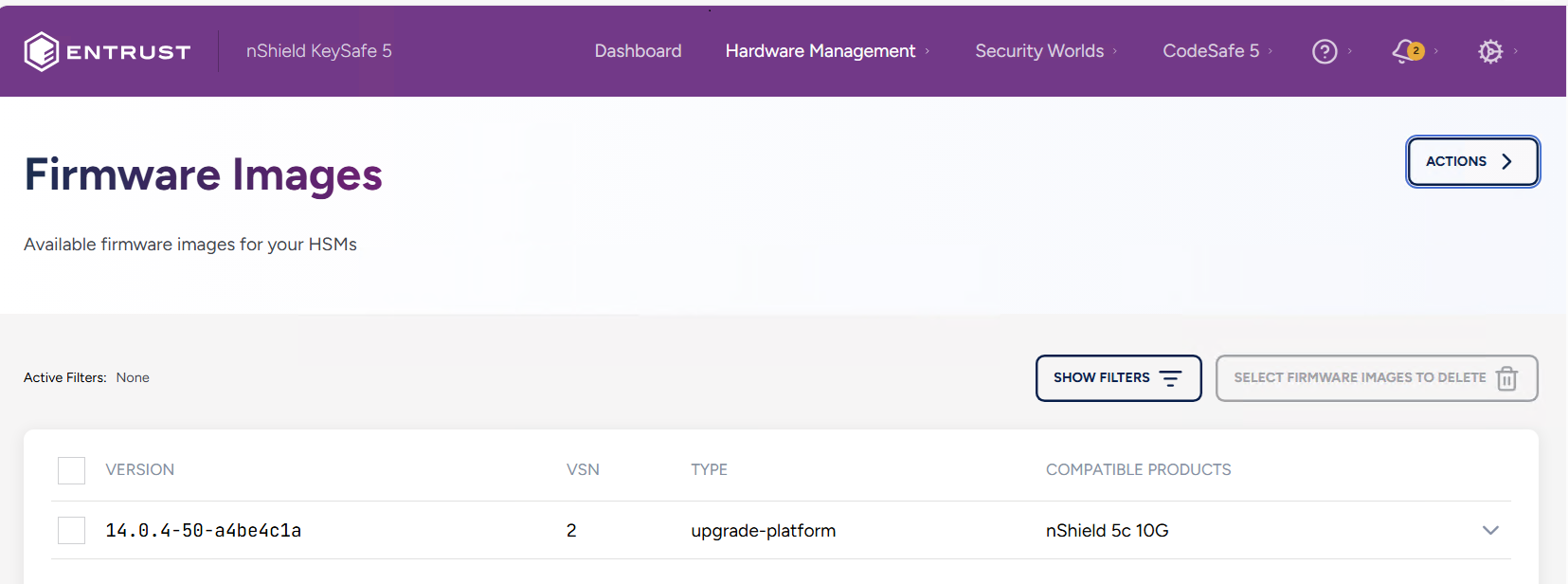The height and width of the screenshot is (584, 1568).
Task: Open the notifications bell icon
Action: [1407, 51]
